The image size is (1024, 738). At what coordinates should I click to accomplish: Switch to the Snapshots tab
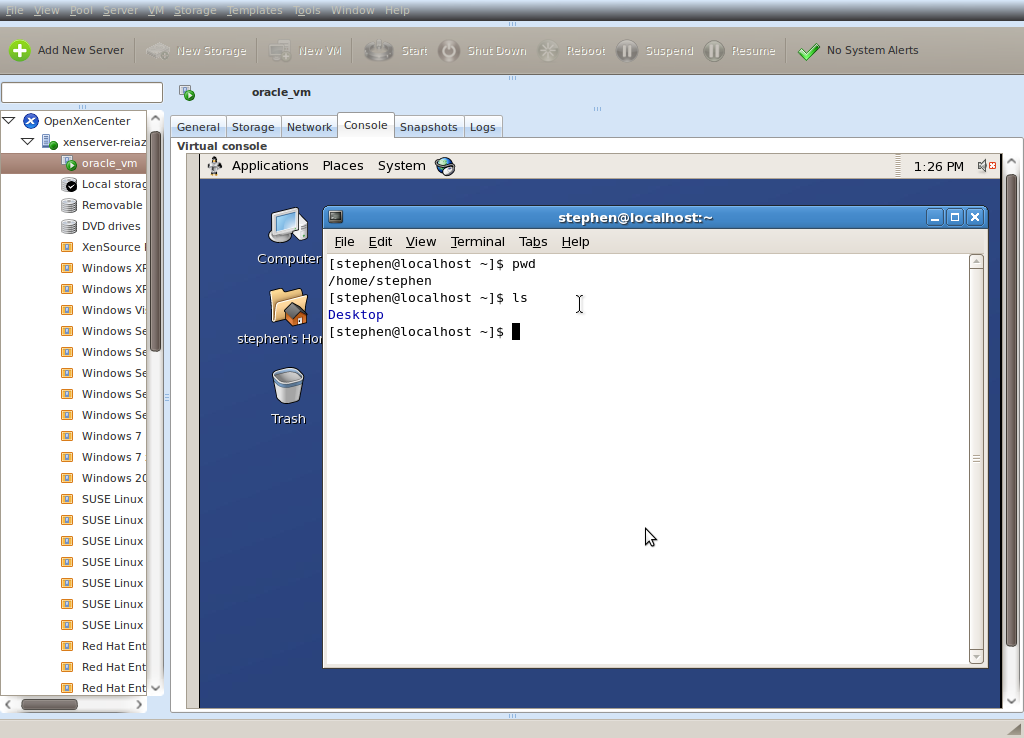[428, 127]
